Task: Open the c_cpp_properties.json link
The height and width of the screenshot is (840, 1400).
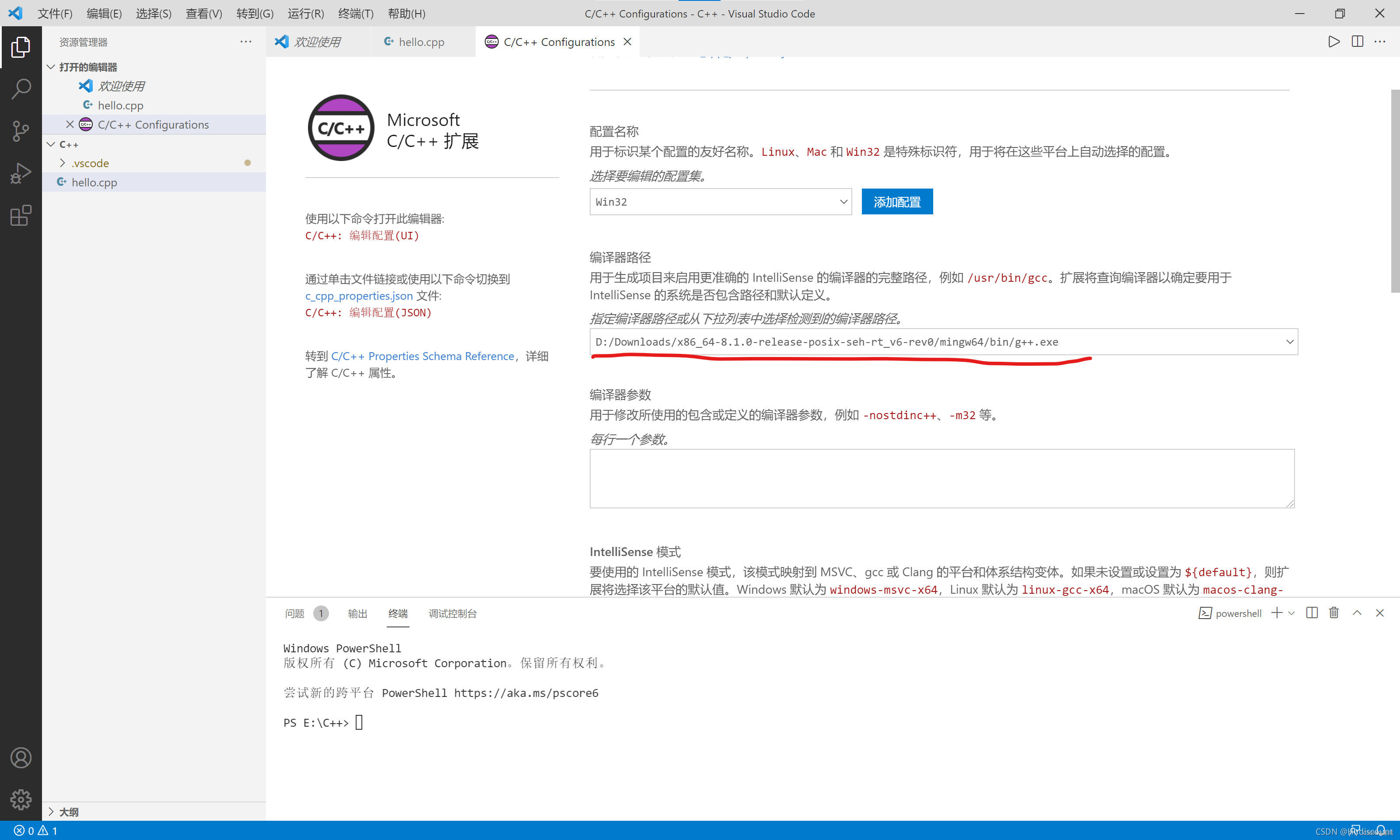Action: (358, 295)
